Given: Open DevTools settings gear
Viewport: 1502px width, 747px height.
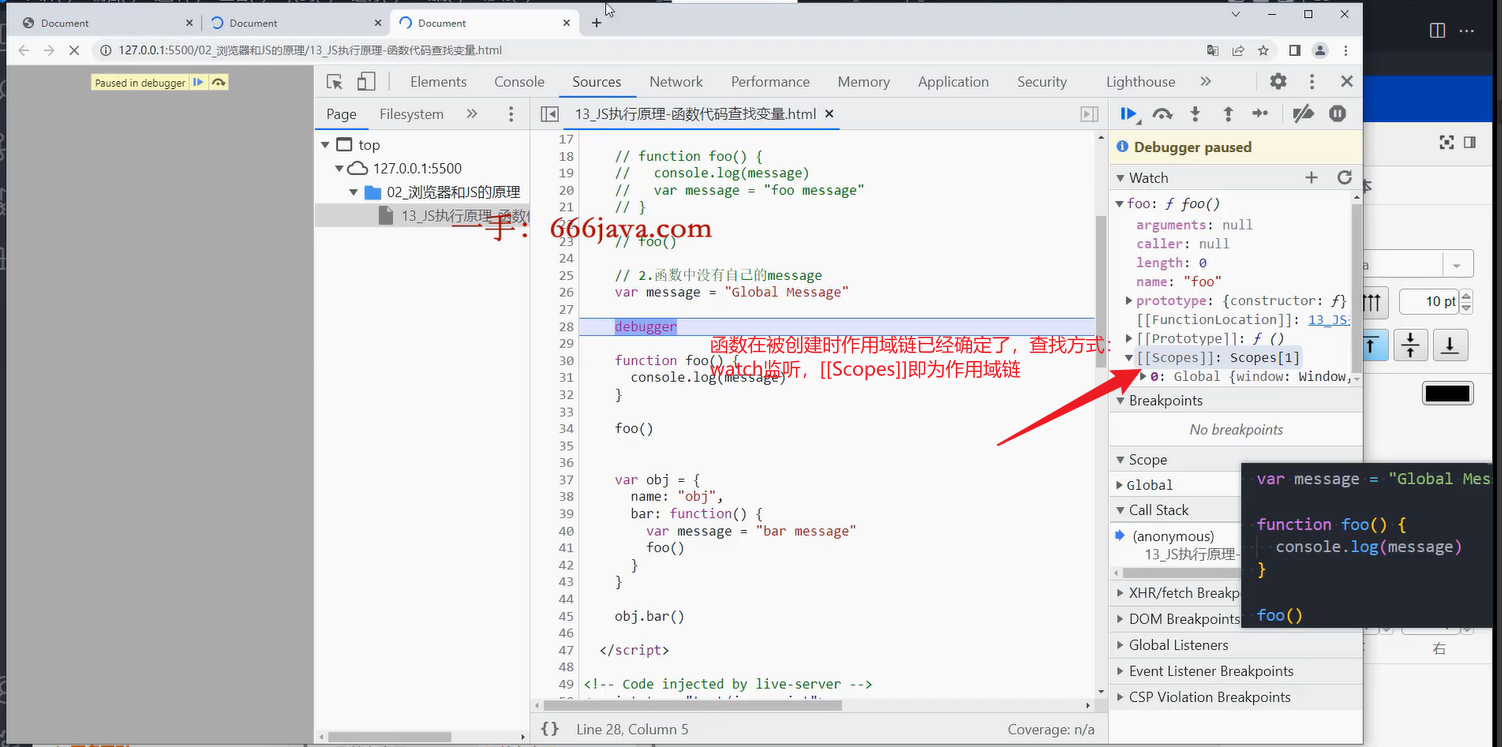Looking at the screenshot, I should tap(1278, 82).
